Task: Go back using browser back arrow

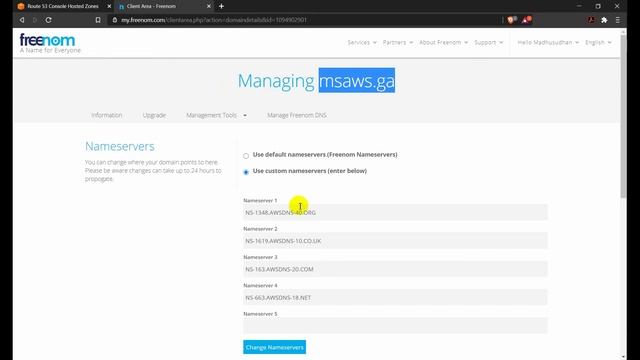Action: 22,20
